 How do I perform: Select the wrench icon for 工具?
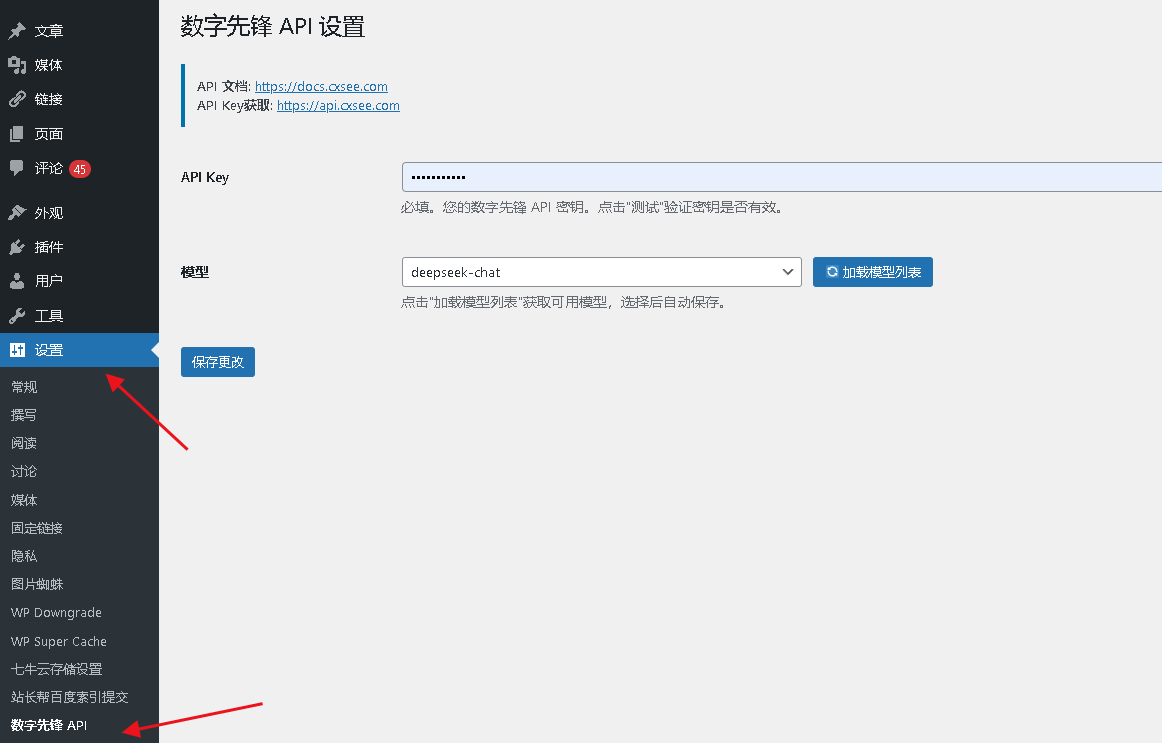pyautogui.click(x=17, y=316)
